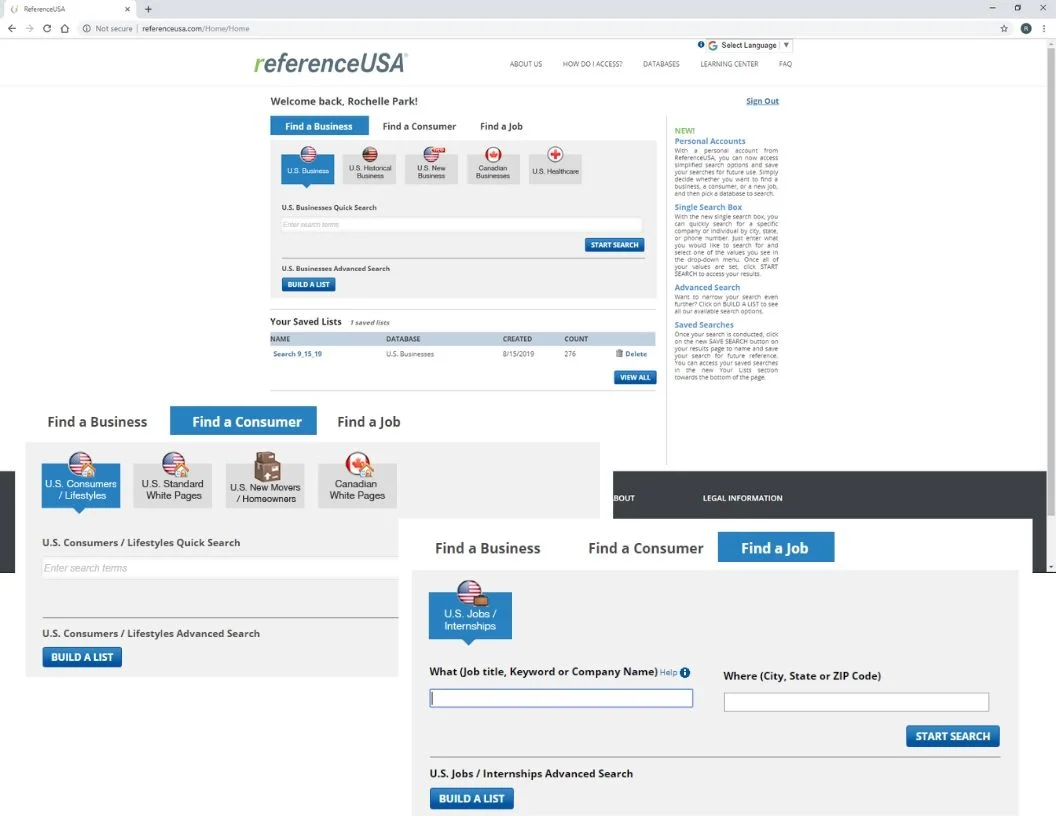Open the browser profile avatar

(x=1026, y=28)
